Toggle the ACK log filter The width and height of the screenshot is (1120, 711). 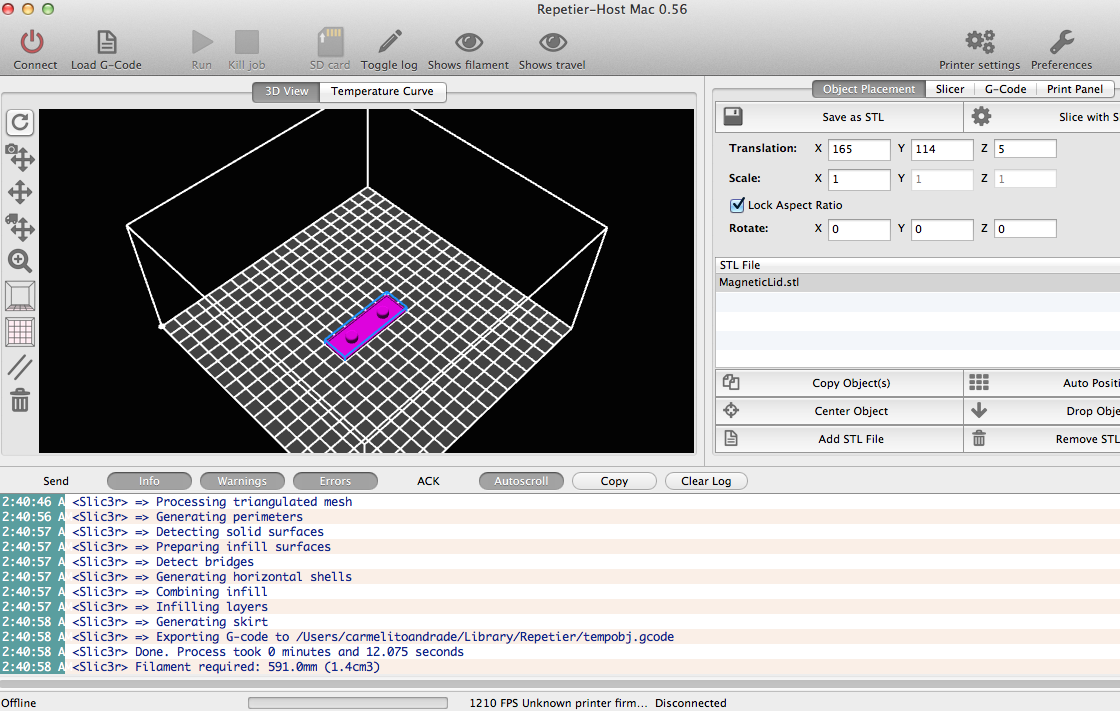[x=428, y=481]
